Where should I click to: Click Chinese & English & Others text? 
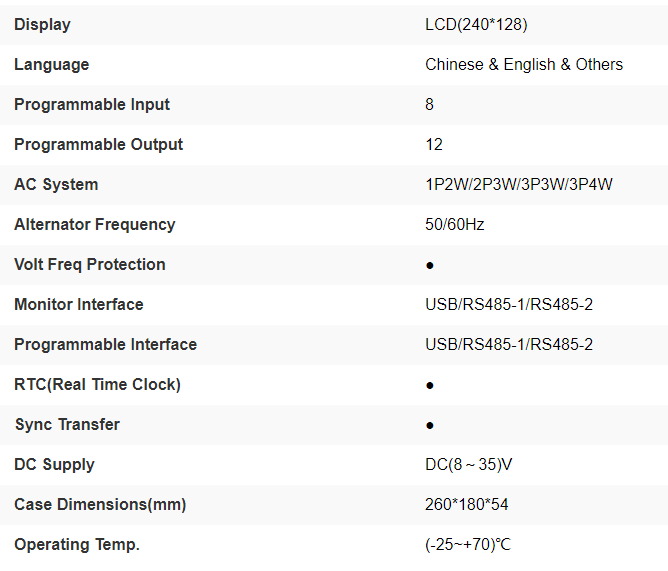(x=523, y=64)
